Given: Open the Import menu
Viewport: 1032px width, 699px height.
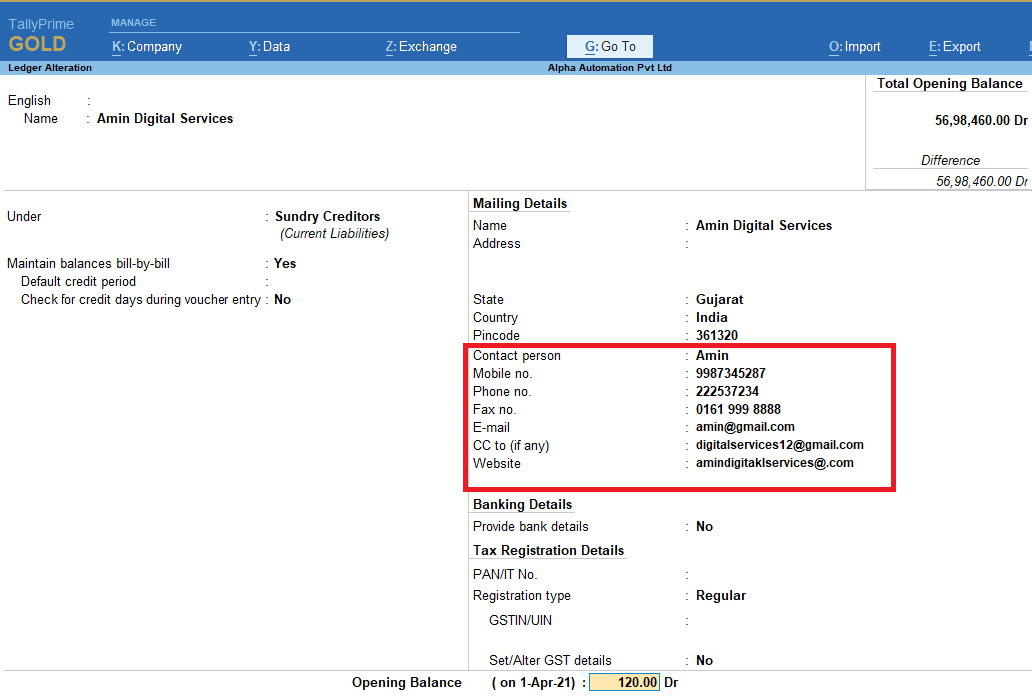Looking at the screenshot, I should pos(854,46).
